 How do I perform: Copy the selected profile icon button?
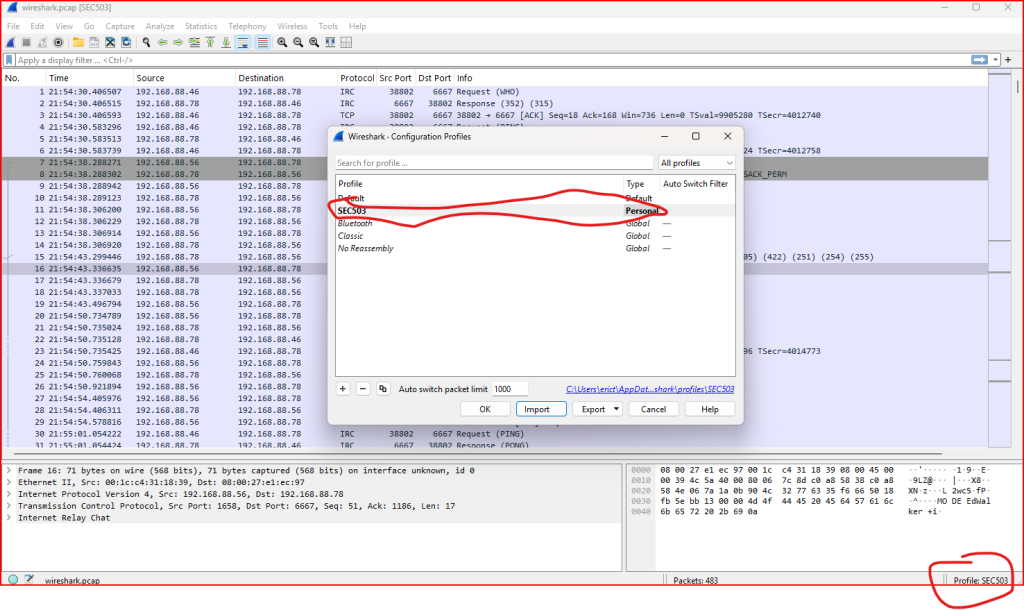[x=383, y=389]
